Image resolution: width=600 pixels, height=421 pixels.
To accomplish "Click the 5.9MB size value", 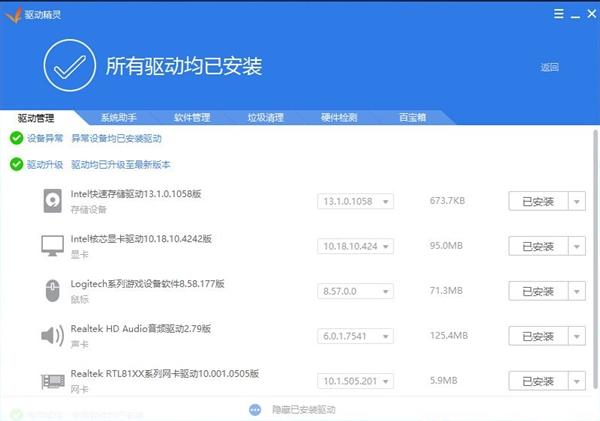I will coord(443,380).
